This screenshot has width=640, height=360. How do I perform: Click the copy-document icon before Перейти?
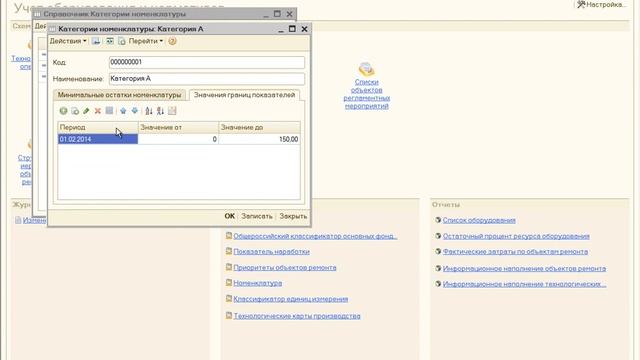pos(122,41)
